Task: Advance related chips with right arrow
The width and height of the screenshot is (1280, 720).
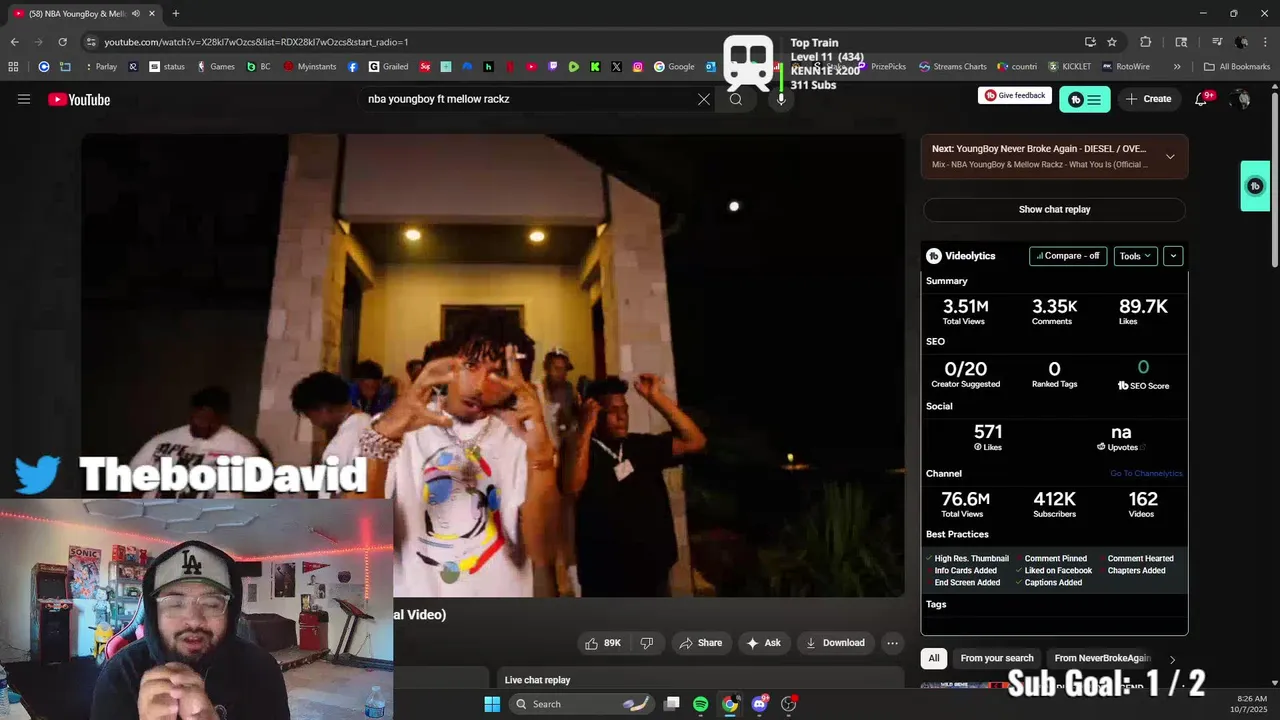Action: [x=1172, y=659]
